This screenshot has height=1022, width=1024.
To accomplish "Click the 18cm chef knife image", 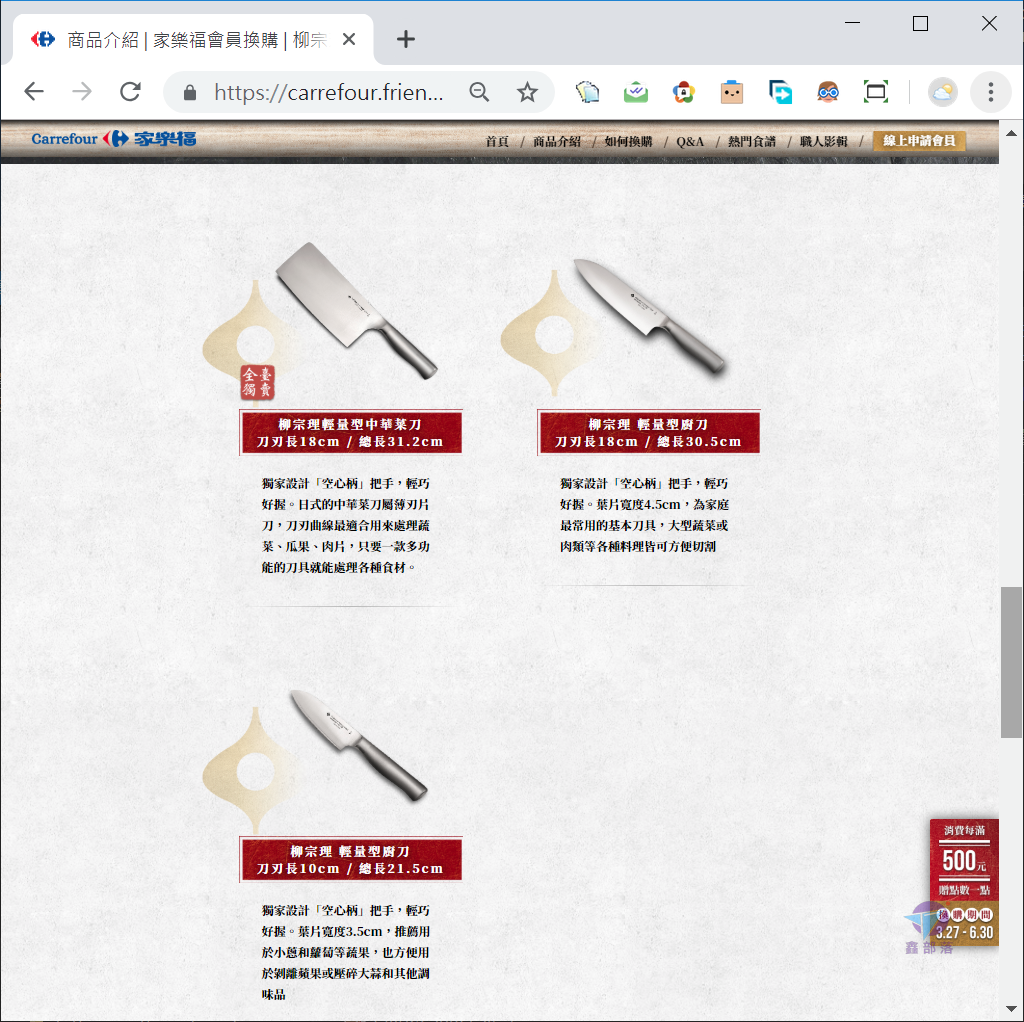I will click(650, 317).
